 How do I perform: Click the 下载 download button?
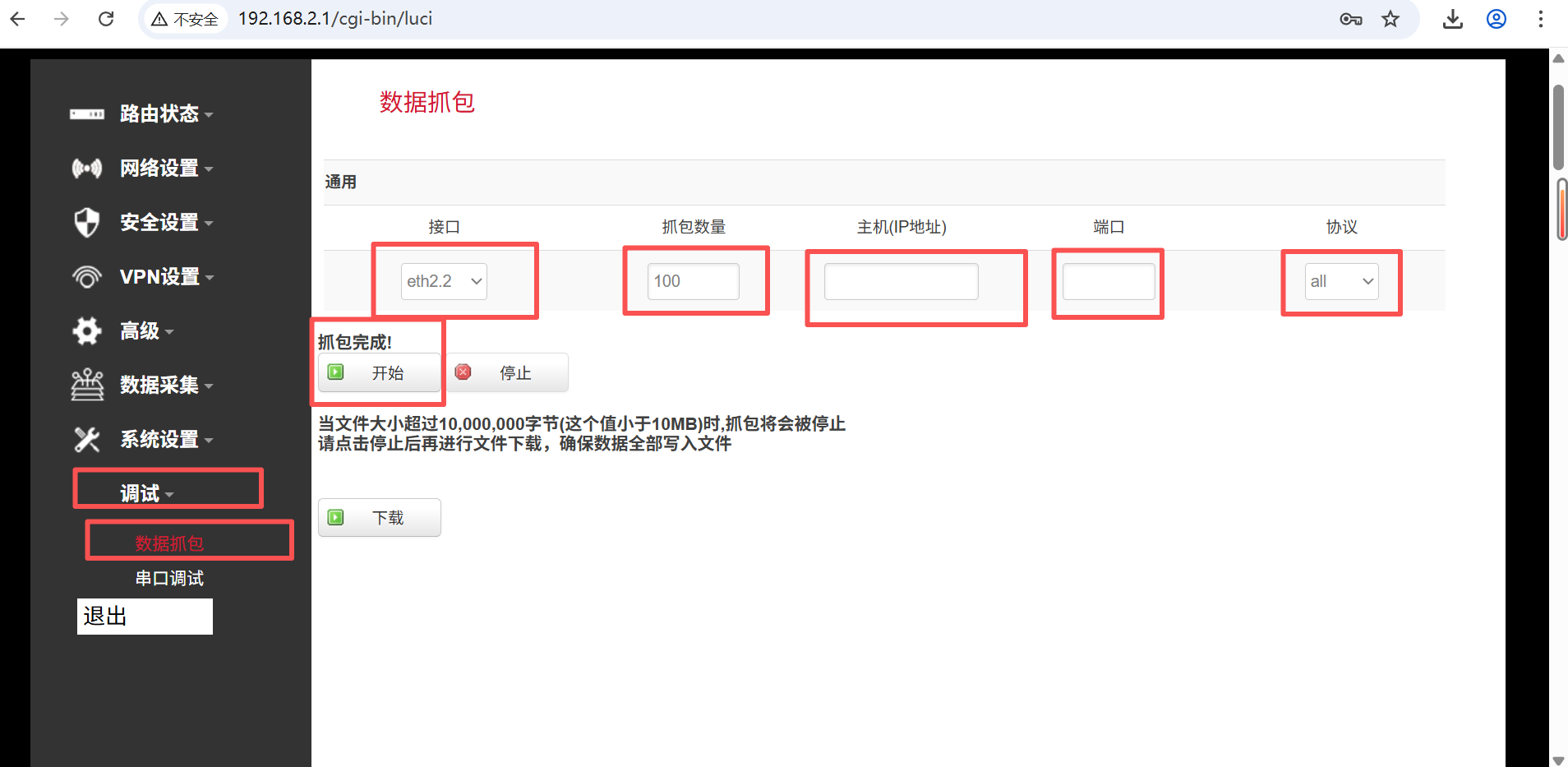coord(379,517)
